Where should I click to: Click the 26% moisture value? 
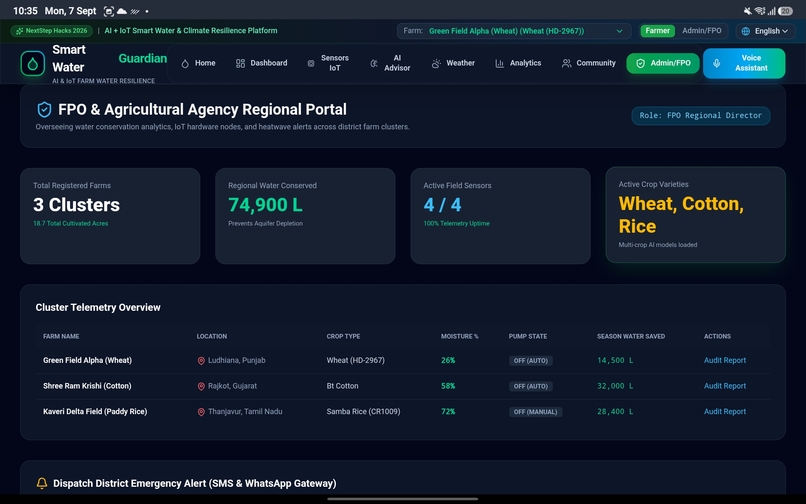448,361
